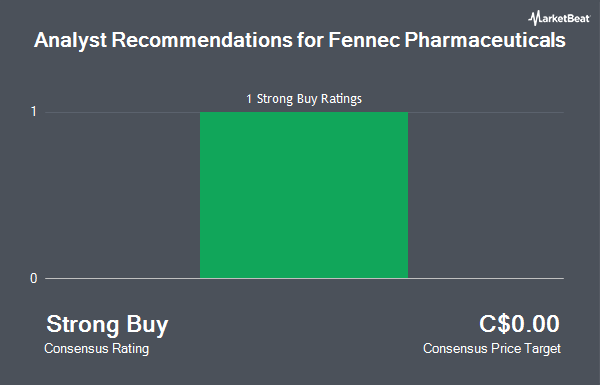Select the chart title text
Image resolution: width=600 pixels, height=385 pixels.
click(x=300, y=40)
